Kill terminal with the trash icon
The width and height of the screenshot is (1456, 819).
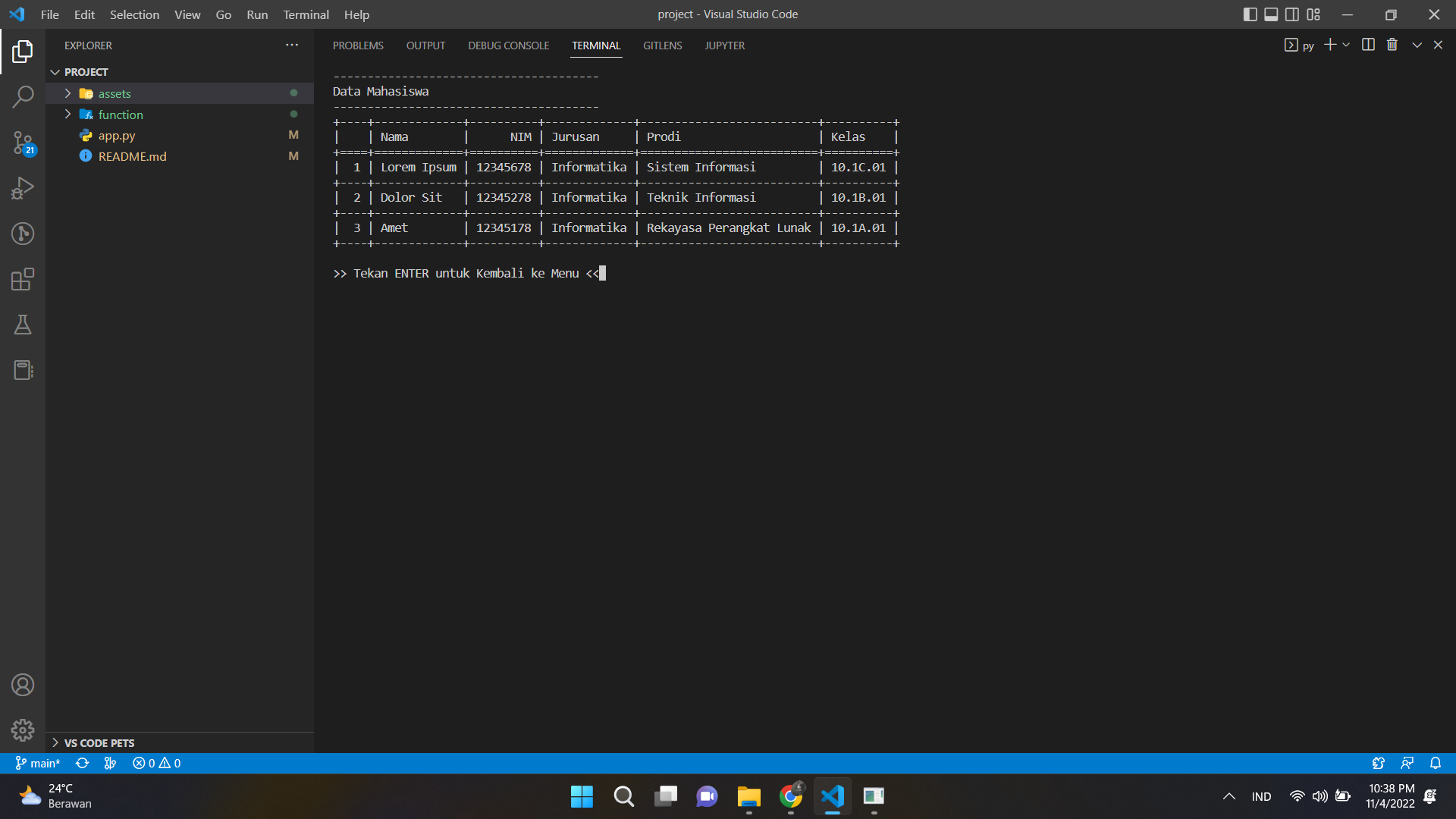[x=1392, y=45]
